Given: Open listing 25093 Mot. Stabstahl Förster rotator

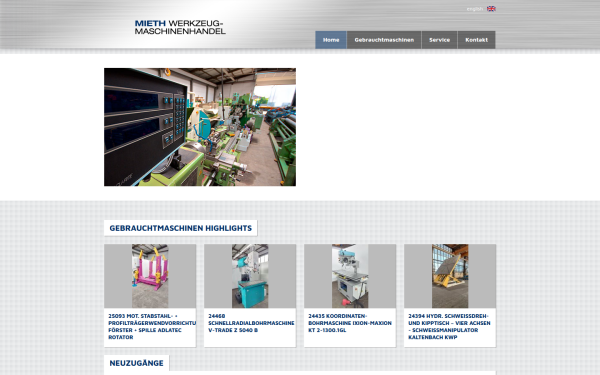Looking at the screenshot, I should (152, 326).
